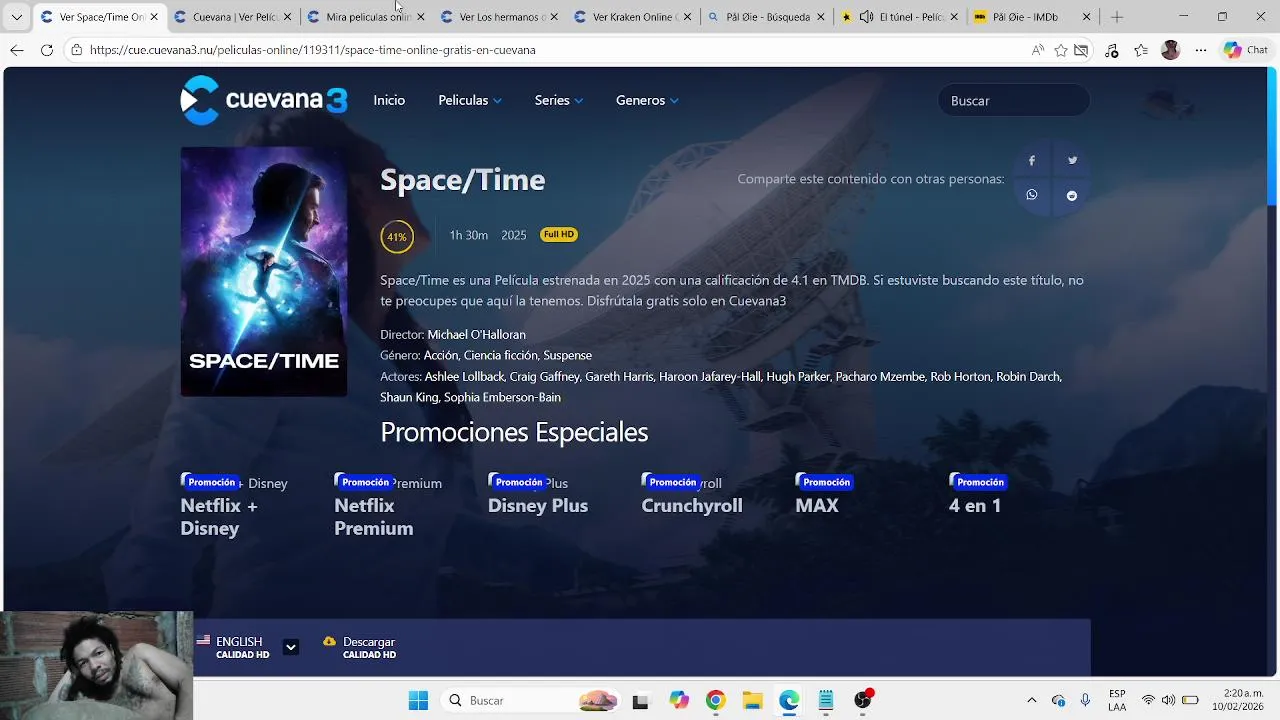The image size is (1280, 720).
Task: Activate Read aloud icon in address bar
Action: pos(1037,50)
